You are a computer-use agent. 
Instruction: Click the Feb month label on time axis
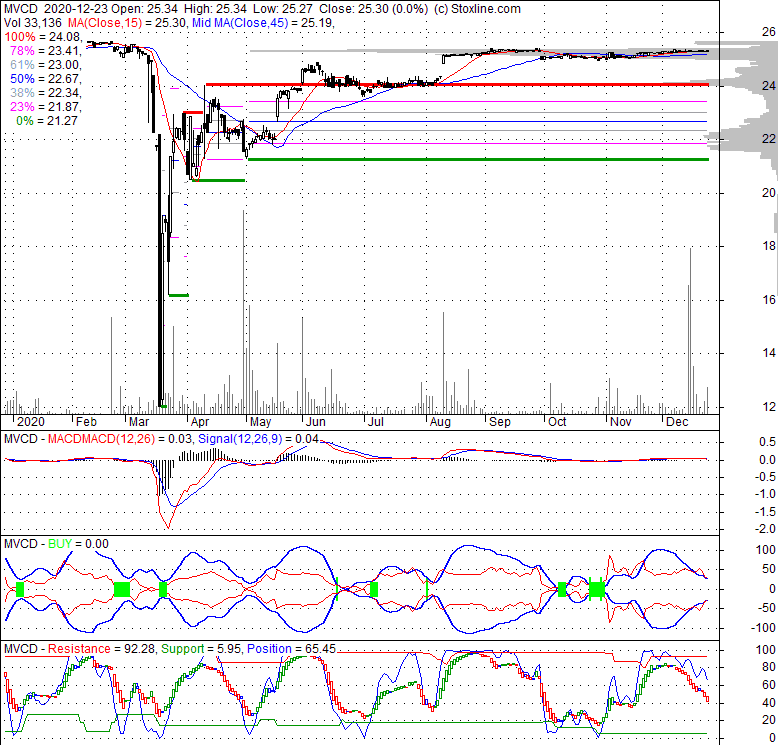point(86,422)
